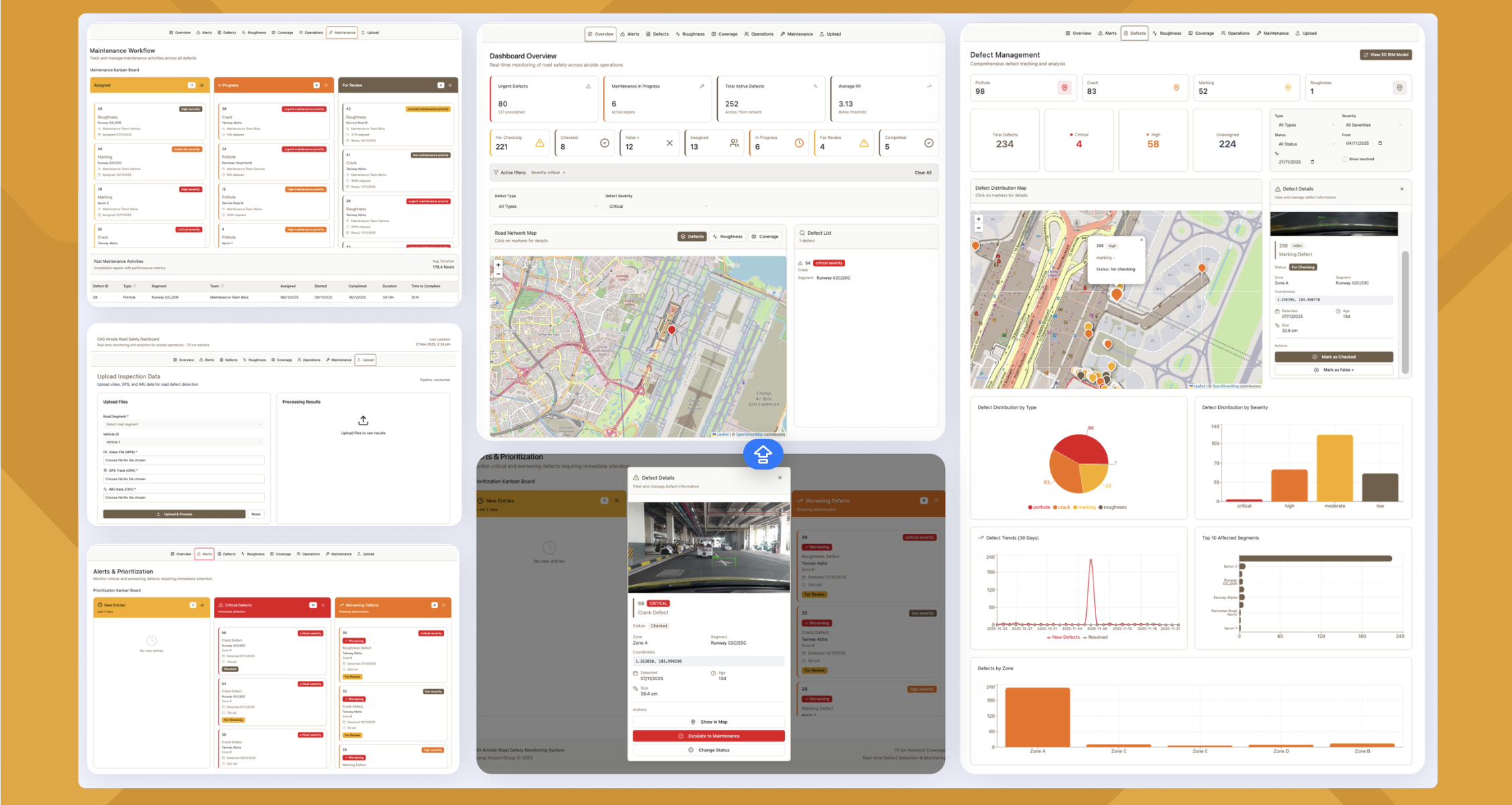Click the Maintenance in Progress wrench icon
Viewport: 1512px width, 805px height.
coord(702,87)
